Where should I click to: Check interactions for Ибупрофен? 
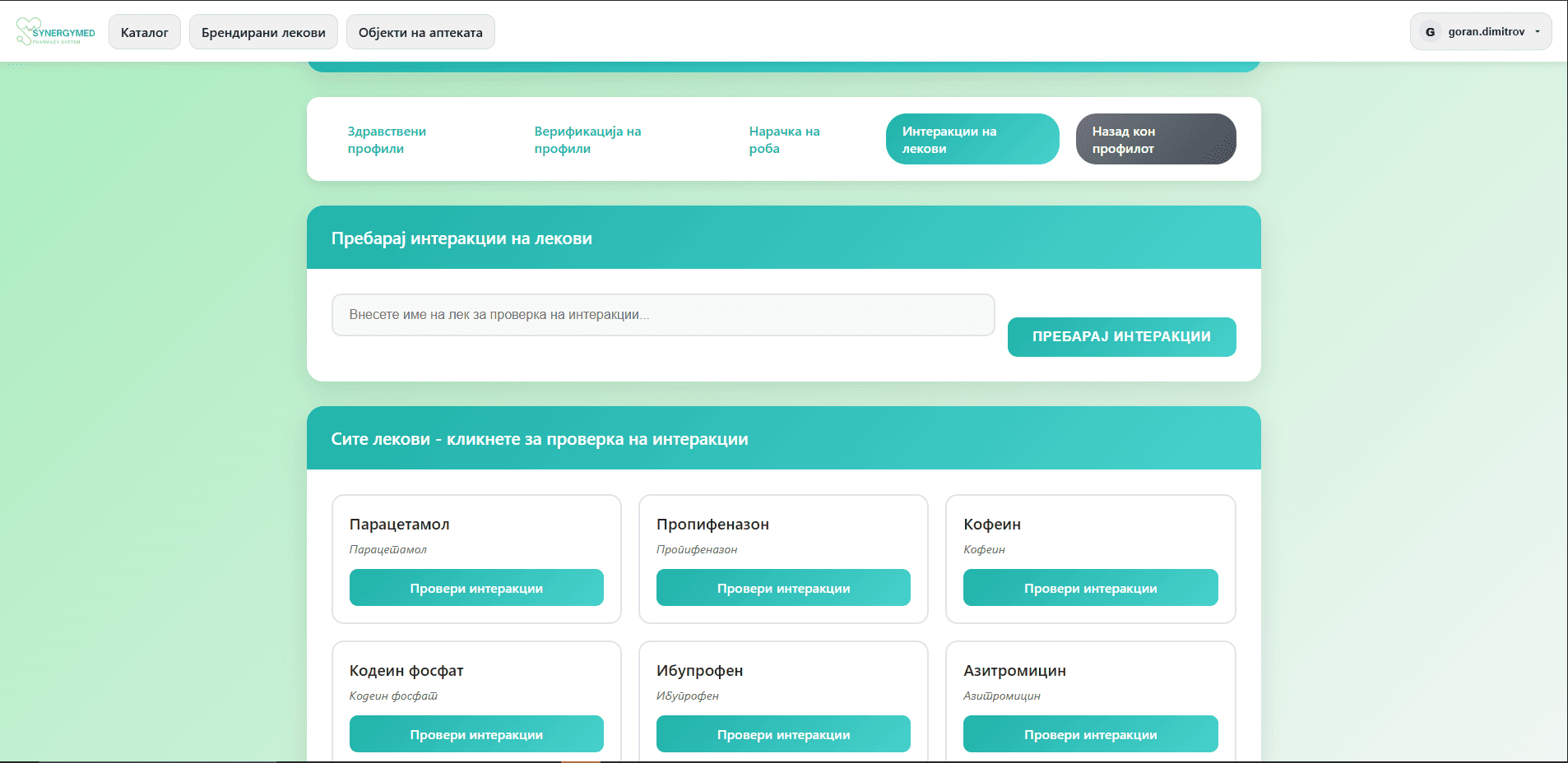[x=783, y=734]
